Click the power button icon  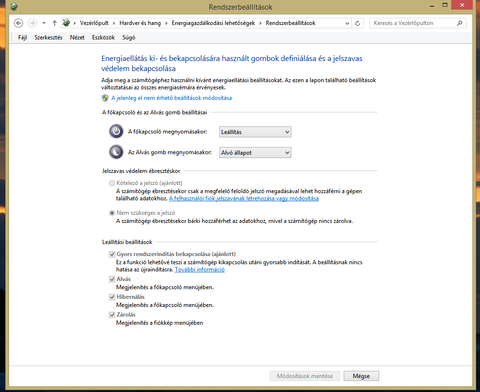pyautogui.click(x=116, y=131)
